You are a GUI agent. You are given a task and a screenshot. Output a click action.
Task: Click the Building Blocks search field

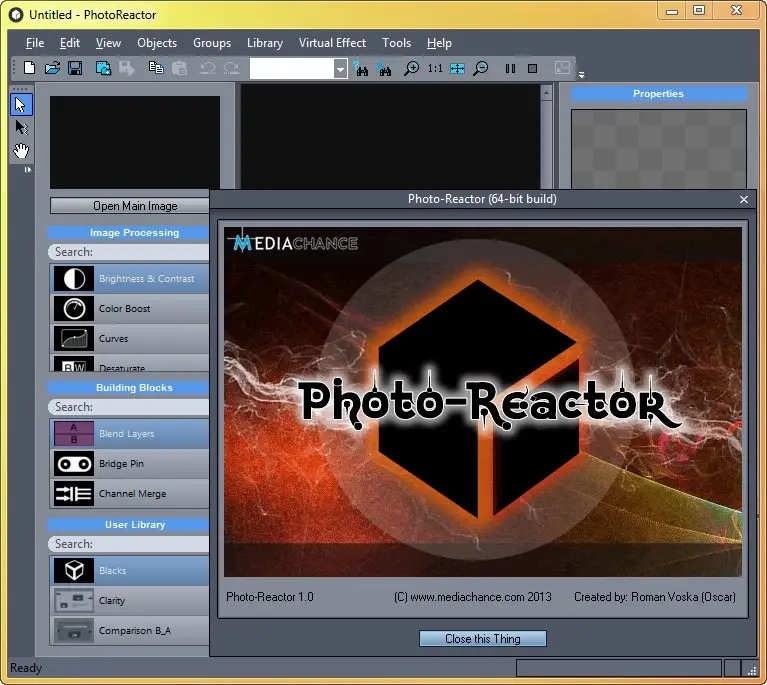(129, 407)
